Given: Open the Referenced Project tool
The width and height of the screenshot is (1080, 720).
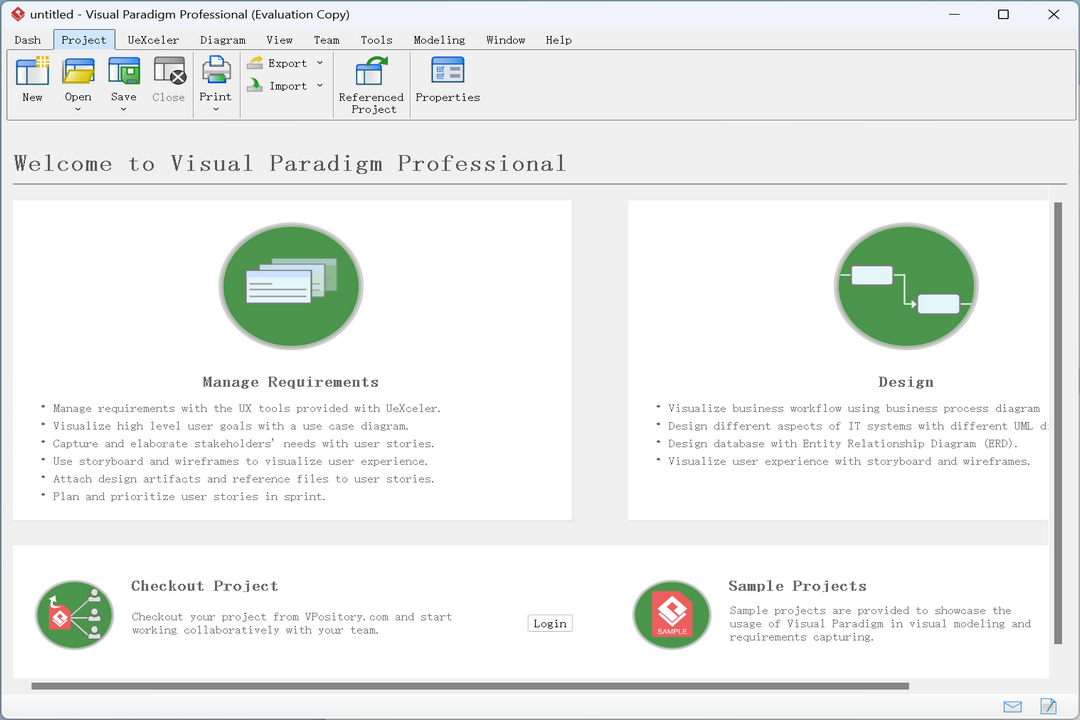Looking at the screenshot, I should [371, 72].
